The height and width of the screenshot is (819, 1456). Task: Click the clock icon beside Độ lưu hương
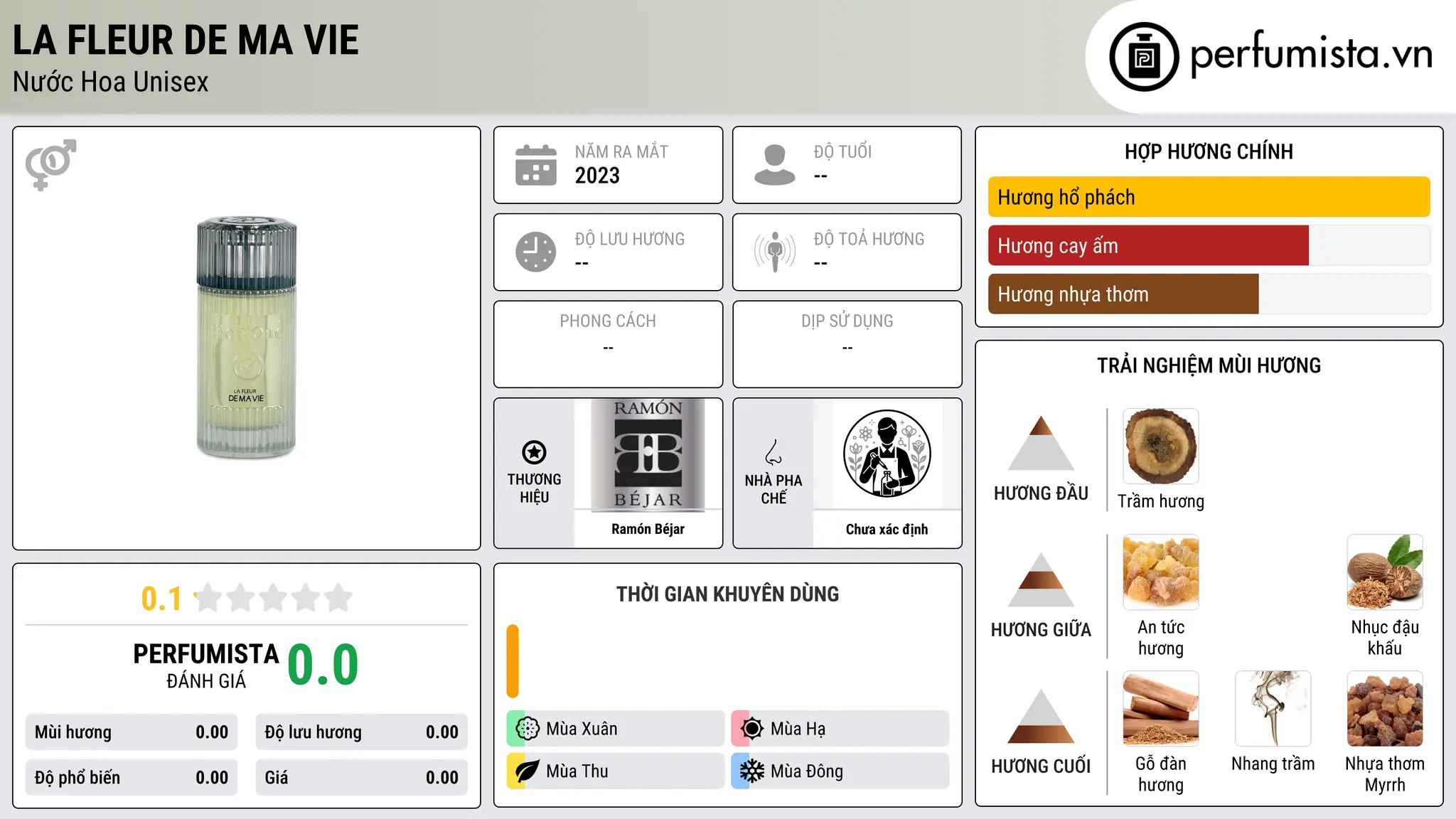(536, 252)
